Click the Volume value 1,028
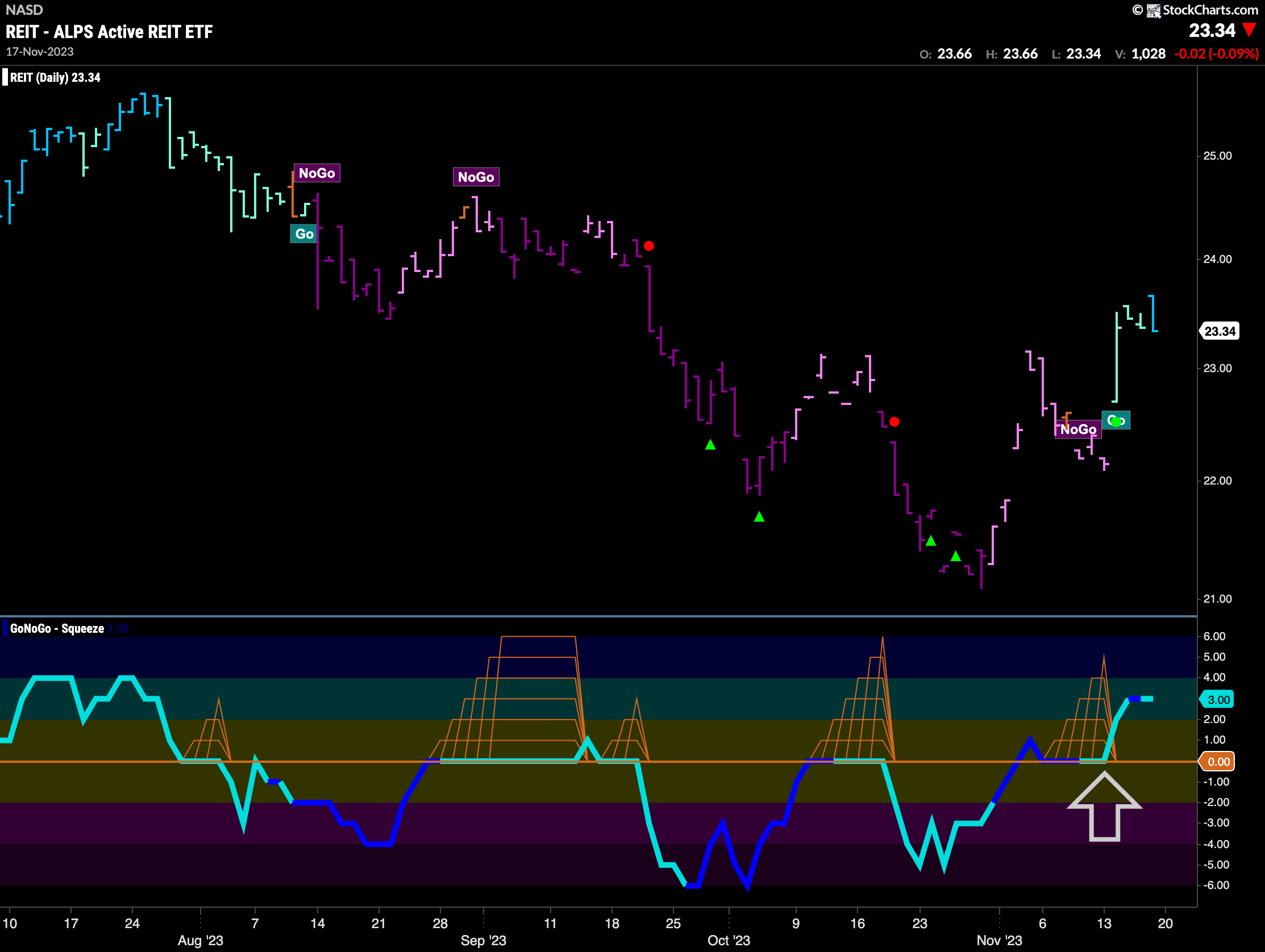Screen dimensions: 1265x952 point(1149,54)
